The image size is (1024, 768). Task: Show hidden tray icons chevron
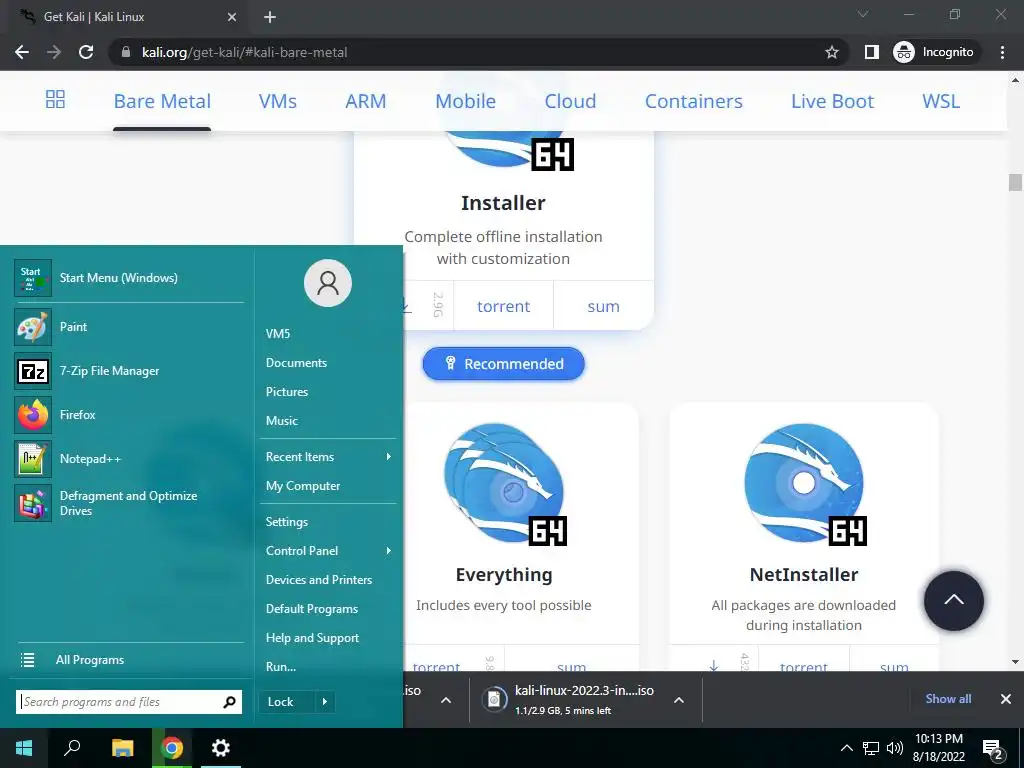point(846,748)
